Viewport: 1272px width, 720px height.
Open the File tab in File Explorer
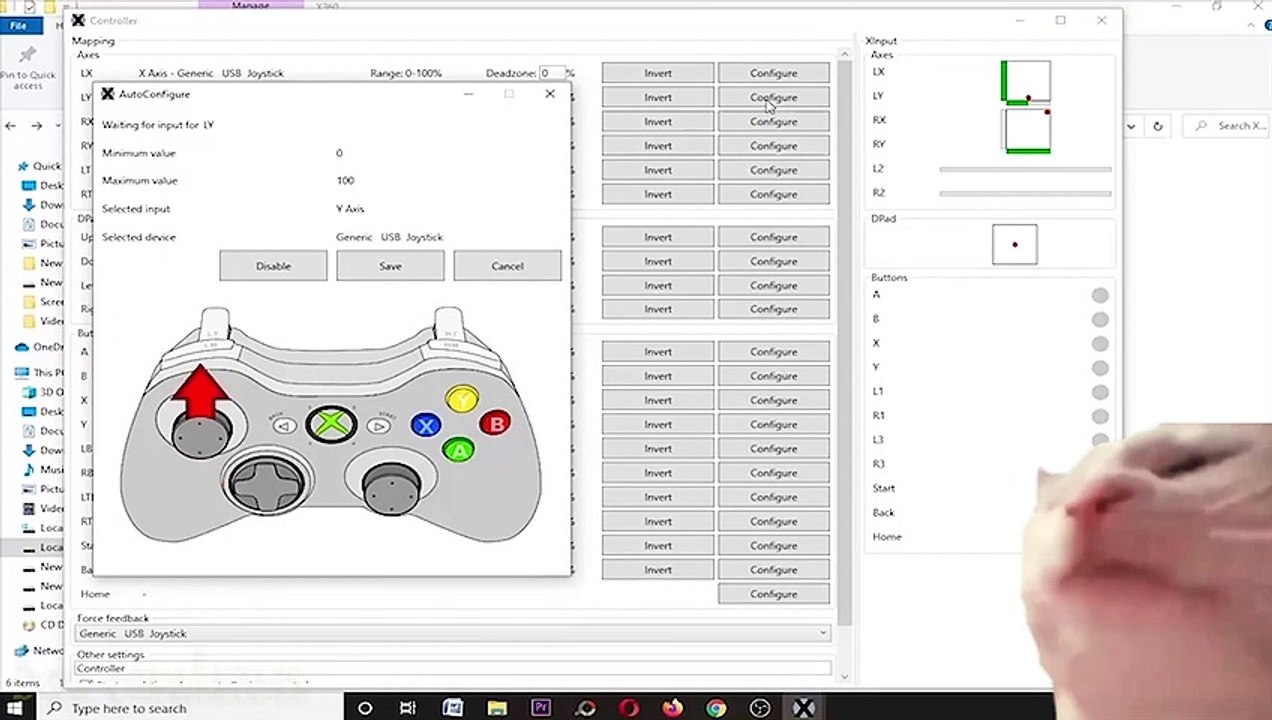[x=17, y=26]
